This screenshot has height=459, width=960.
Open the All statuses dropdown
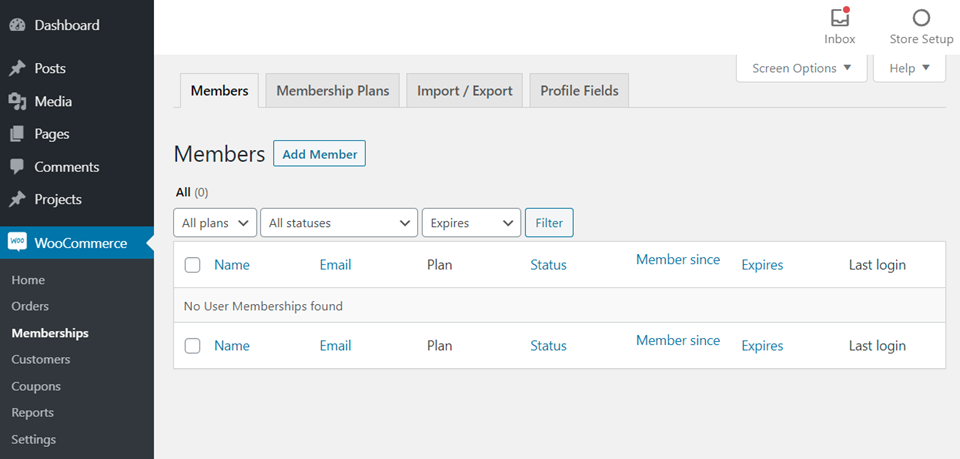click(x=339, y=223)
